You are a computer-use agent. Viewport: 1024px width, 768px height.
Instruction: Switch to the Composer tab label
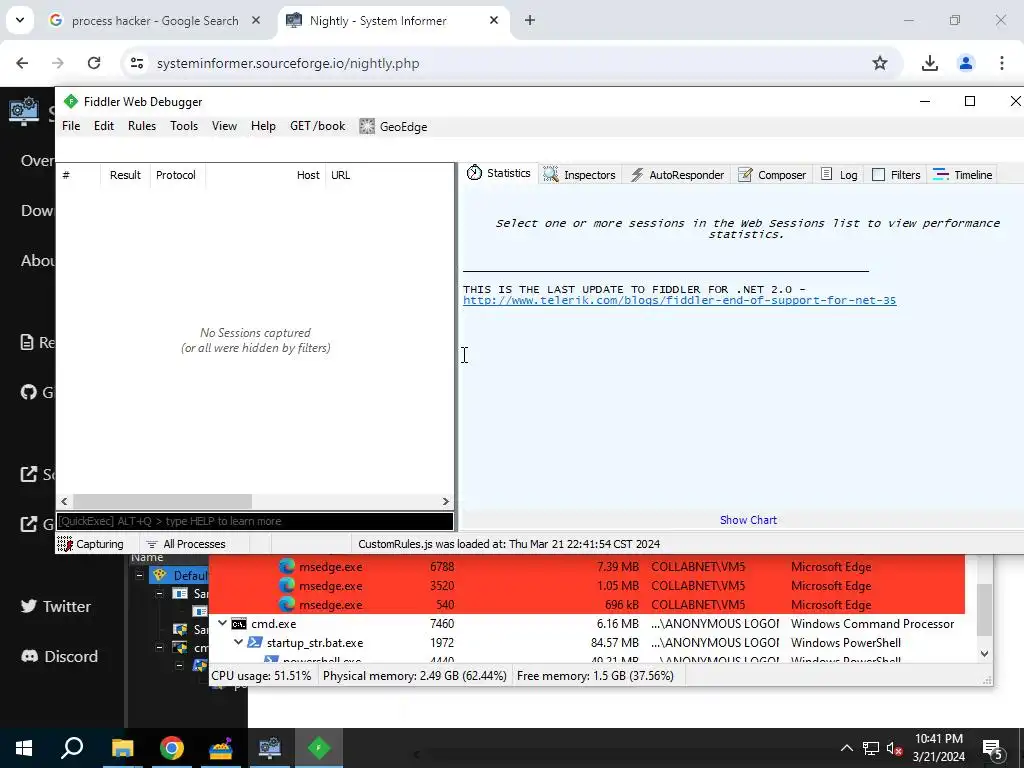(782, 175)
